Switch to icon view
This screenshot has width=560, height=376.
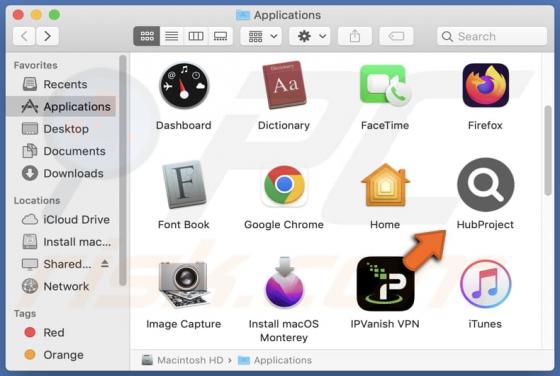click(147, 36)
